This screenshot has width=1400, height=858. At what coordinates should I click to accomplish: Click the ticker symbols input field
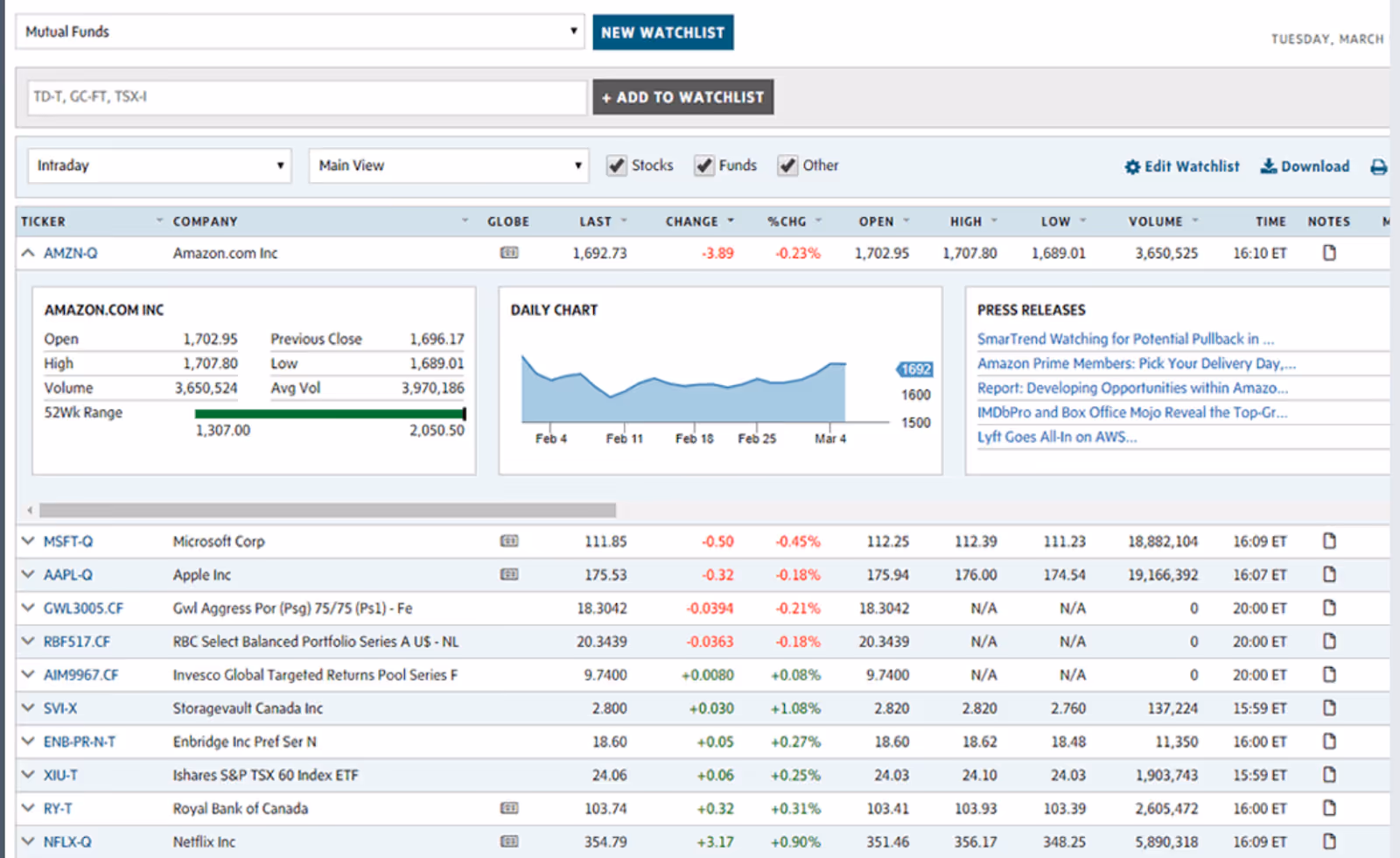305,97
